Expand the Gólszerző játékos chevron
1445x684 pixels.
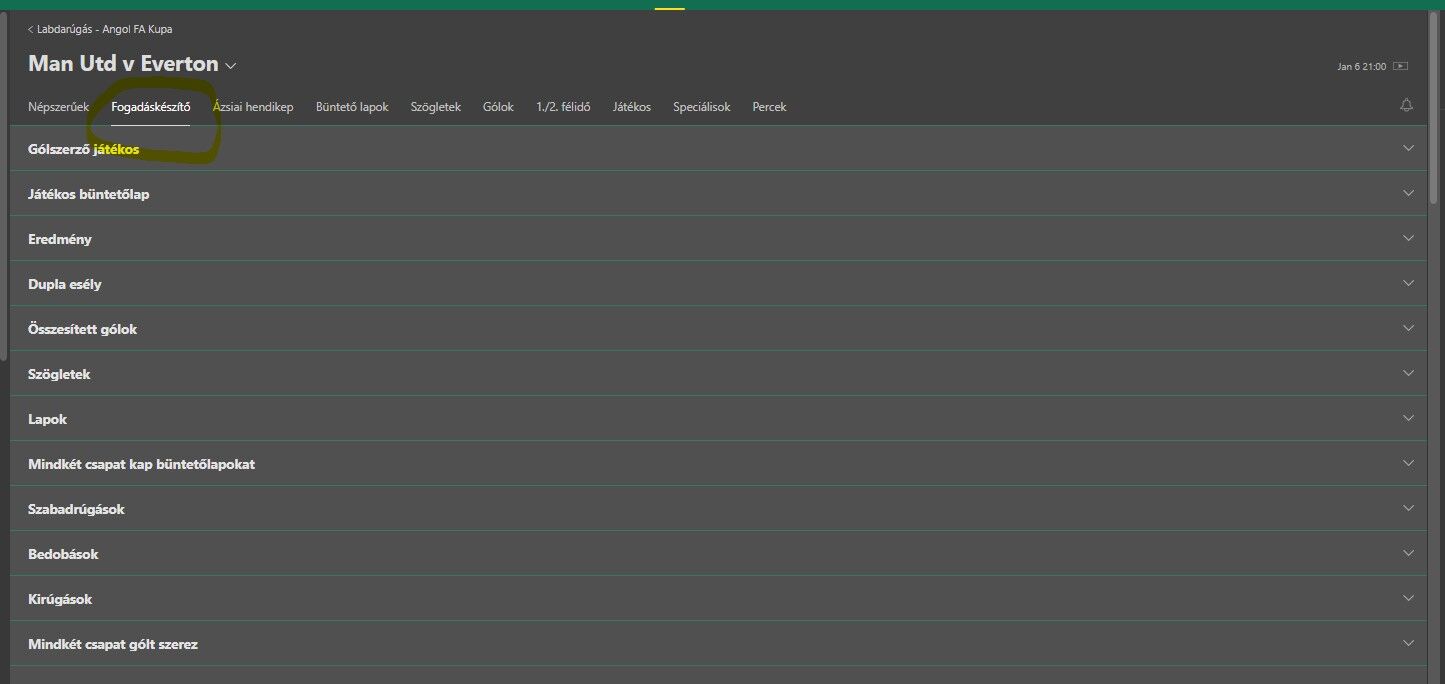click(x=1408, y=148)
